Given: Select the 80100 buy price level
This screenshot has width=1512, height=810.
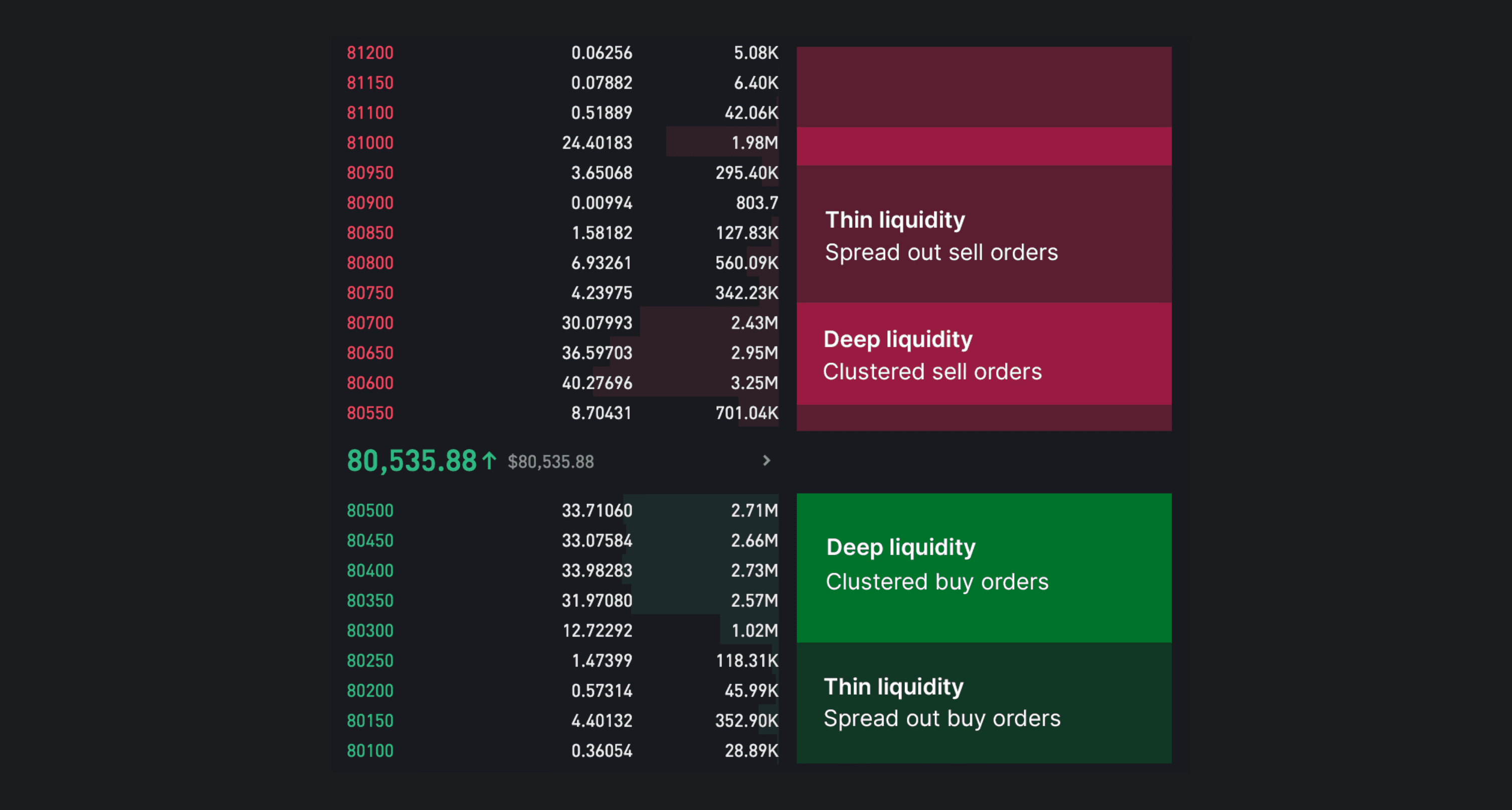Looking at the screenshot, I should [x=370, y=750].
